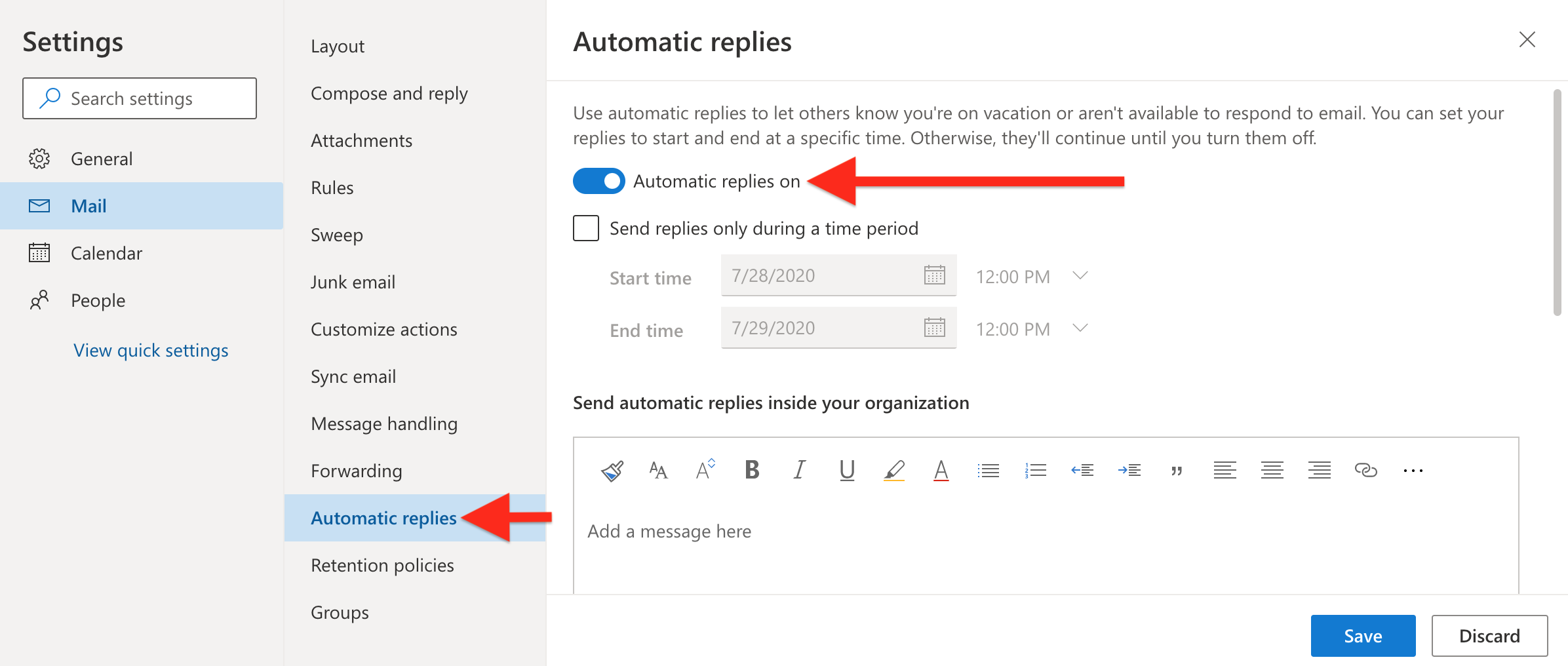Align text right
Viewport: 1568px width, 666px height.
[1319, 470]
